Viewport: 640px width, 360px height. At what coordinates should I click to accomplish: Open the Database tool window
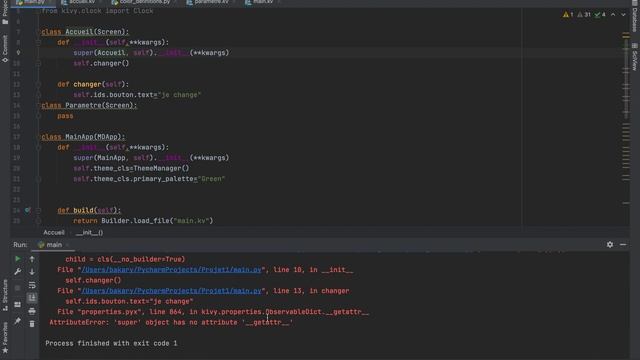click(x=635, y=16)
